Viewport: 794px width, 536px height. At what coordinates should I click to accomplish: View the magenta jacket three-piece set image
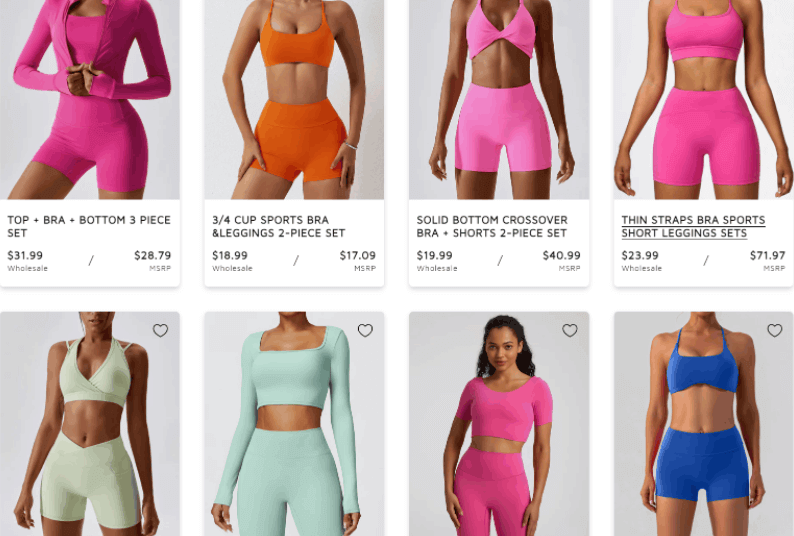pos(90,99)
